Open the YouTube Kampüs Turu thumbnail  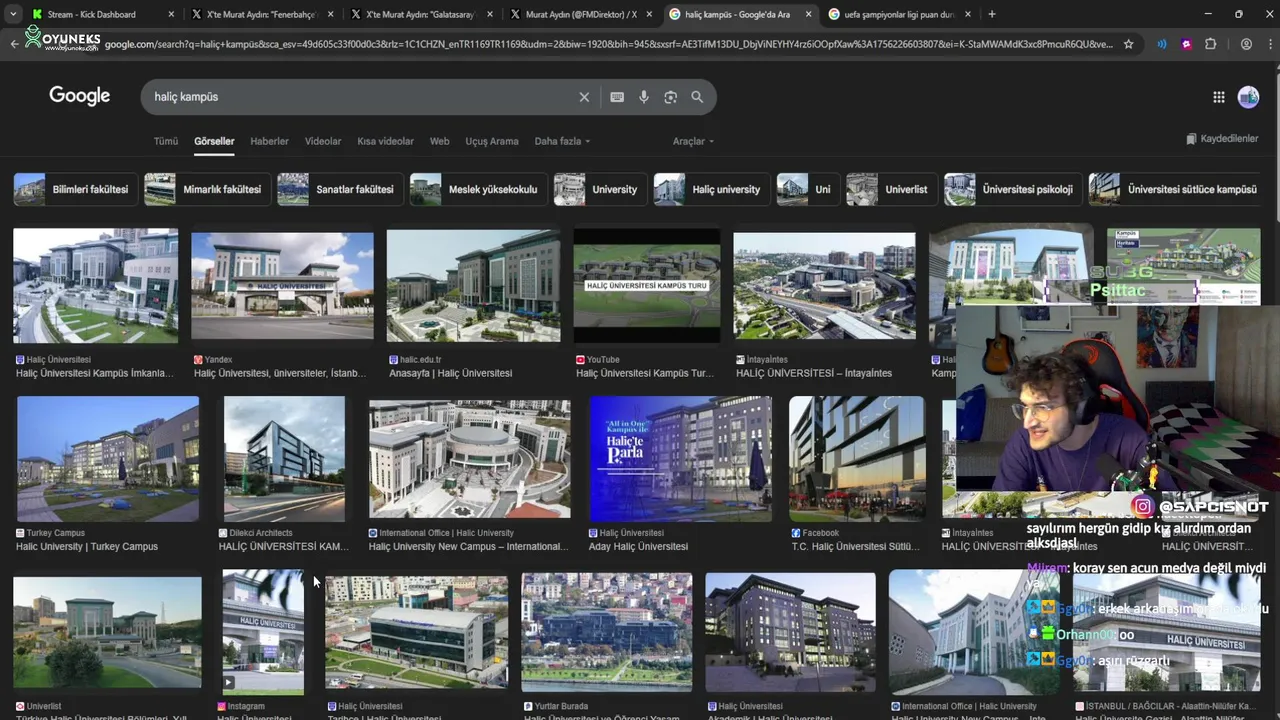647,286
